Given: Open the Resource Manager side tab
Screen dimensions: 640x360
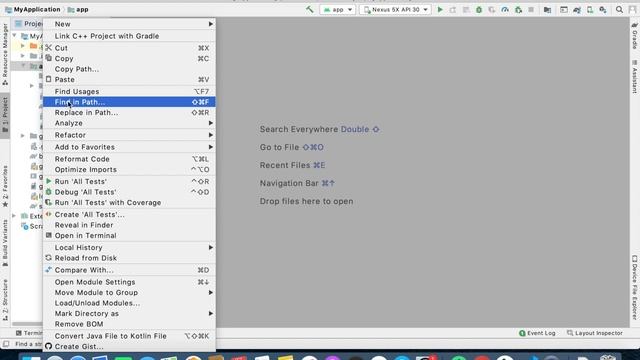Looking at the screenshot, I should tap(5, 54).
